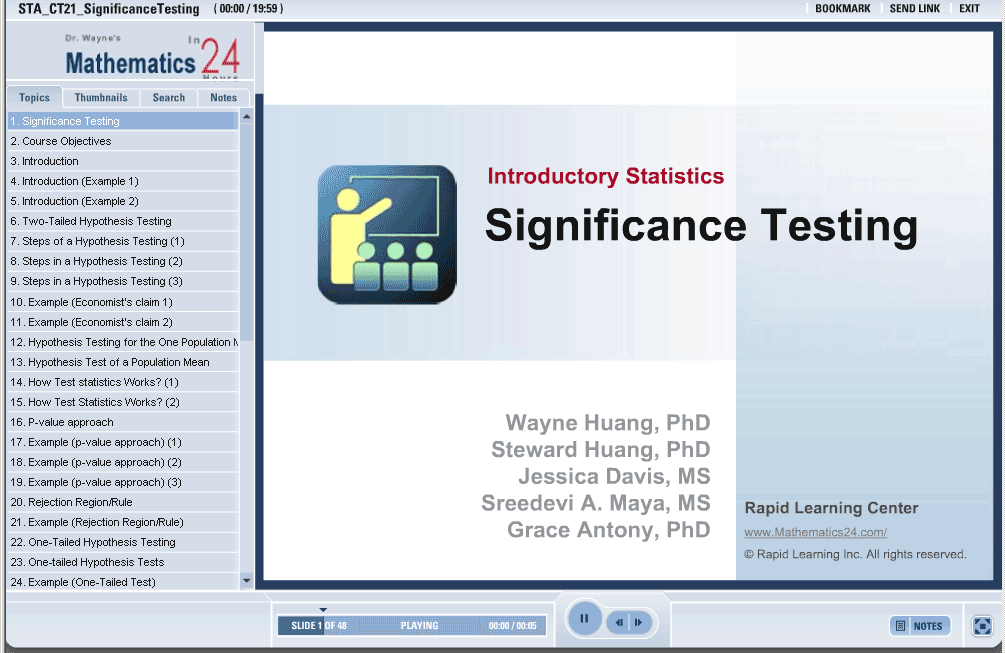Go to the previous slide
This screenshot has height=653, width=1005.
point(620,623)
